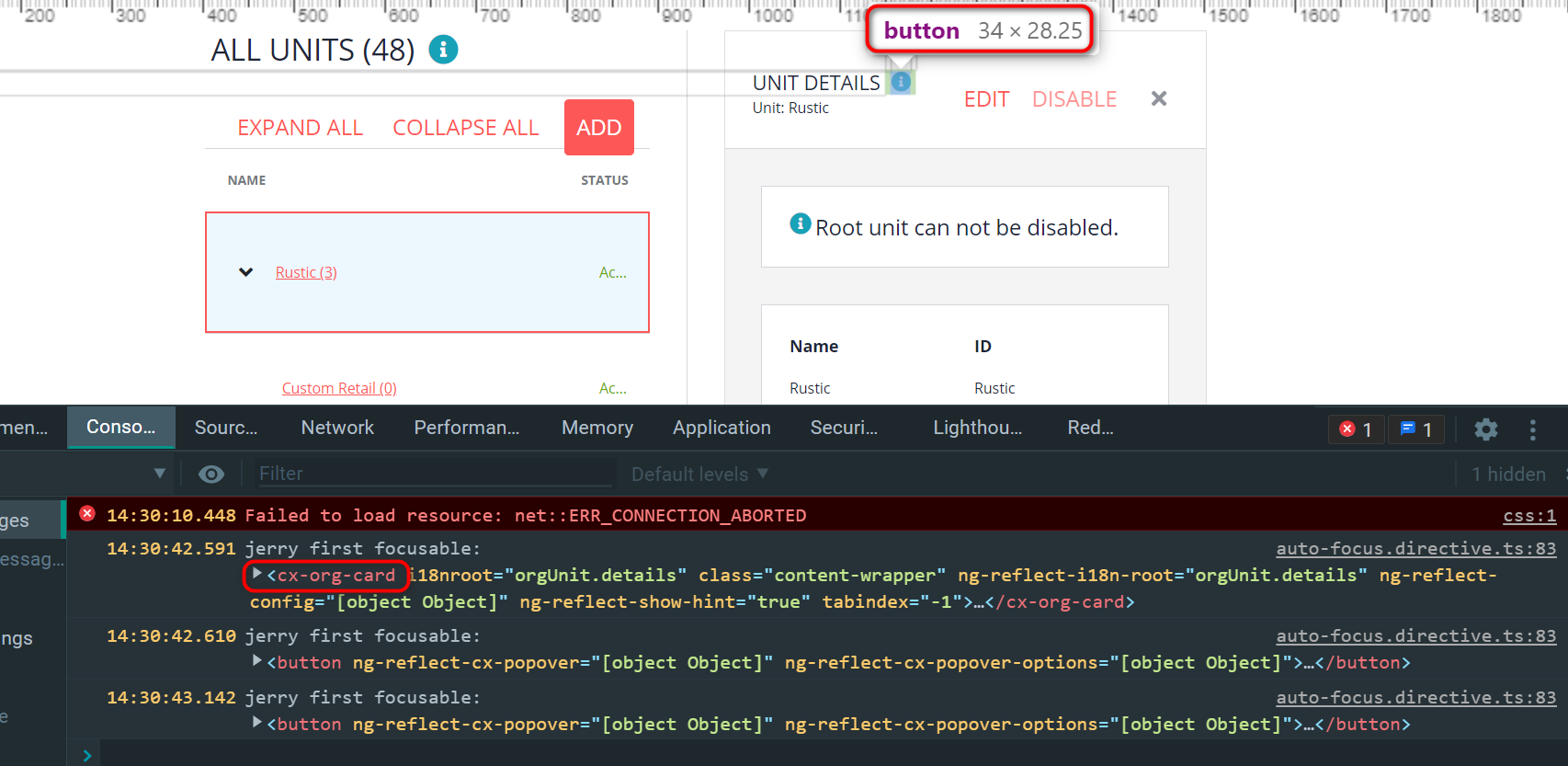Click the Rustic value under the ID column

[994, 388]
